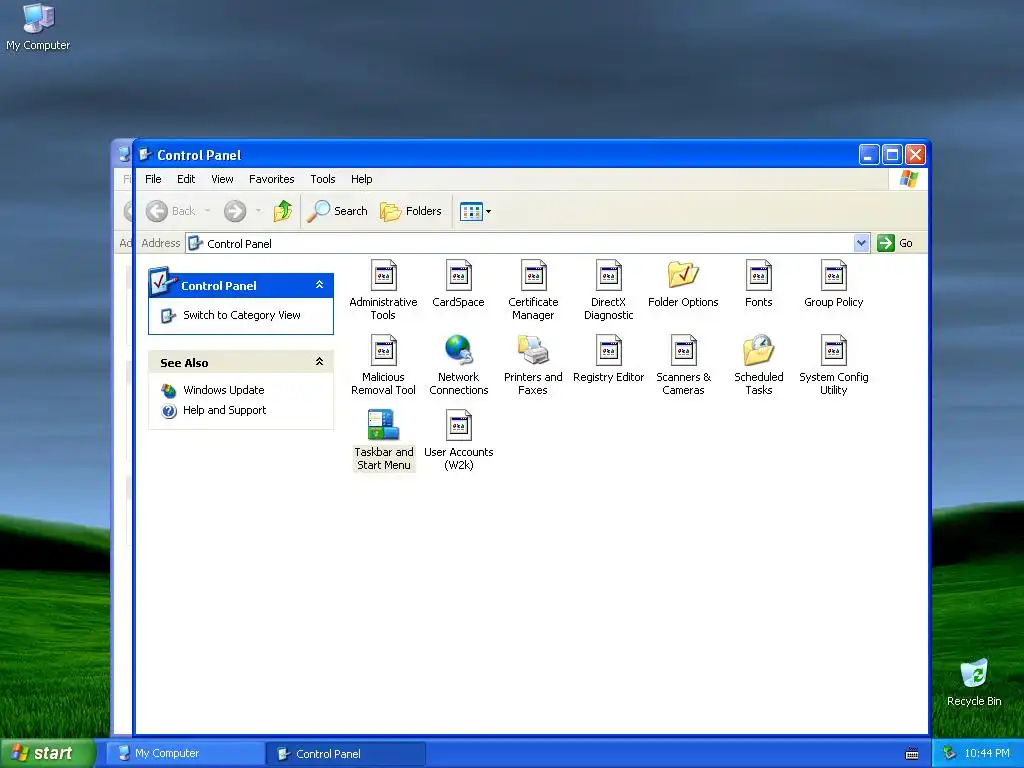Launch Malicious Removal Tool
The height and width of the screenshot is (768, 1024).
[x=383, y=365]
